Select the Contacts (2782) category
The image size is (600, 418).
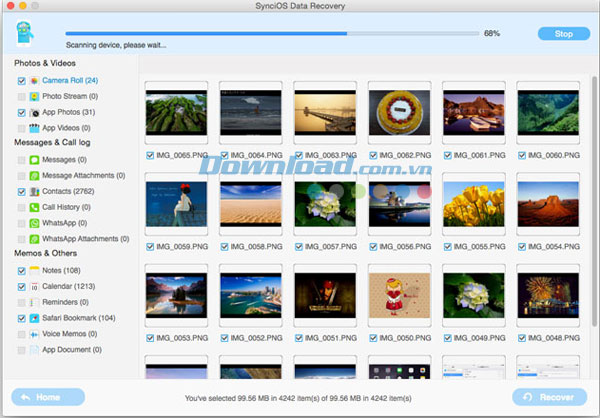tap(68, 191)
